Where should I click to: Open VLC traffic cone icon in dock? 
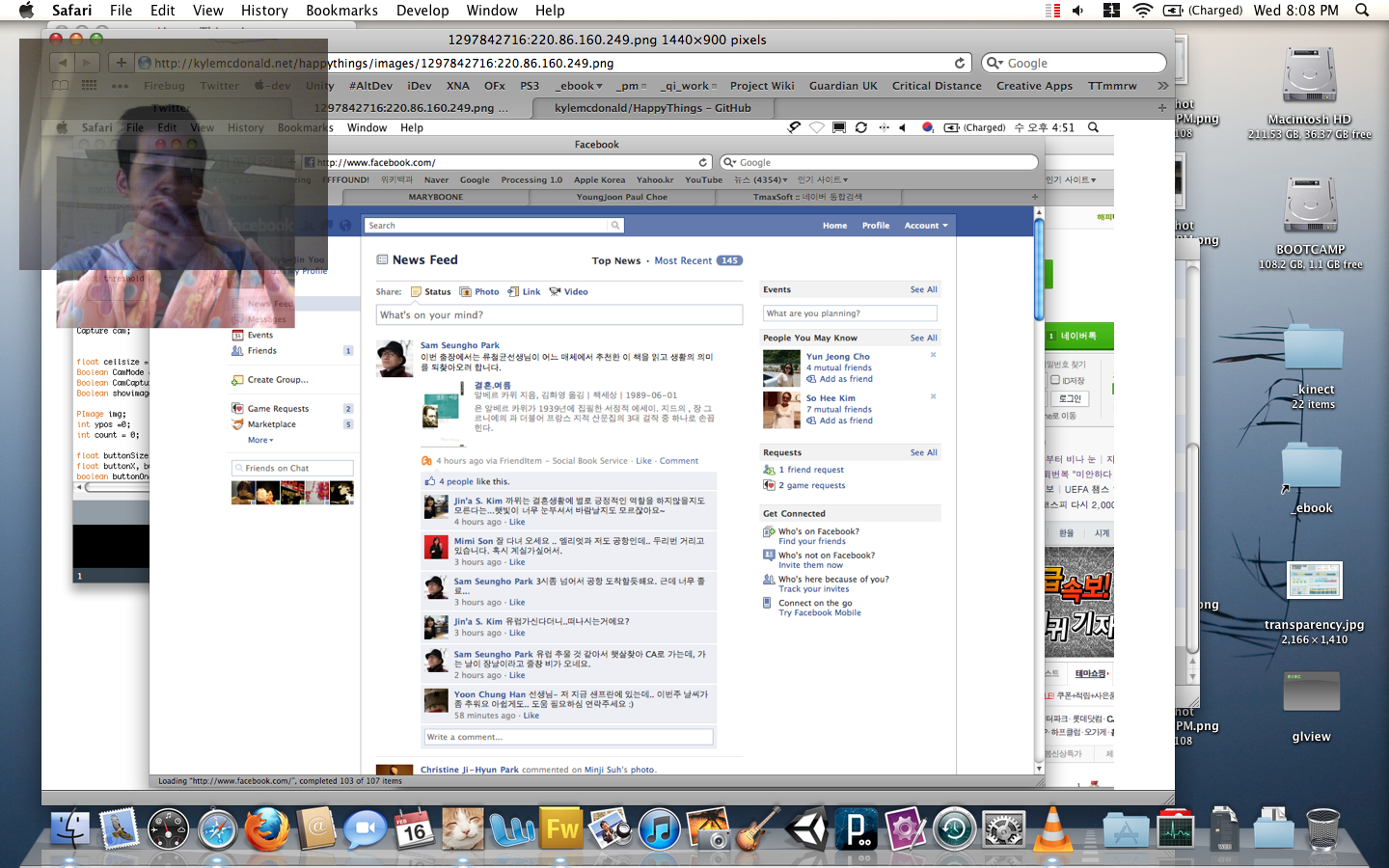(1053, 829)
